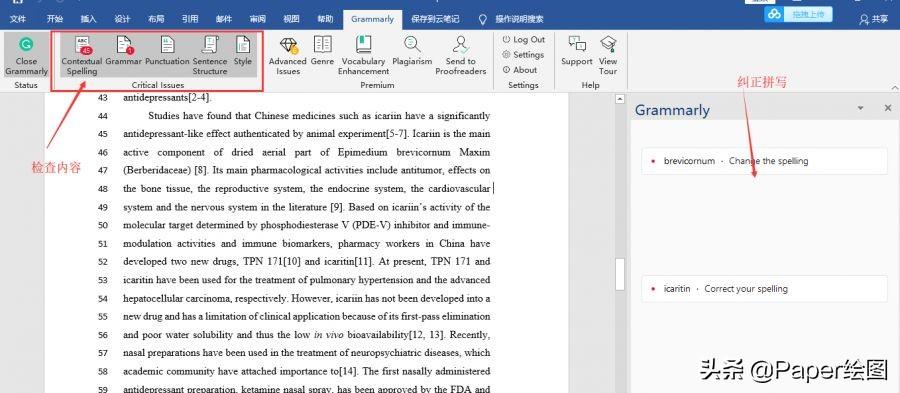Open the brevicornum spelling suggestion

point(764,161)
